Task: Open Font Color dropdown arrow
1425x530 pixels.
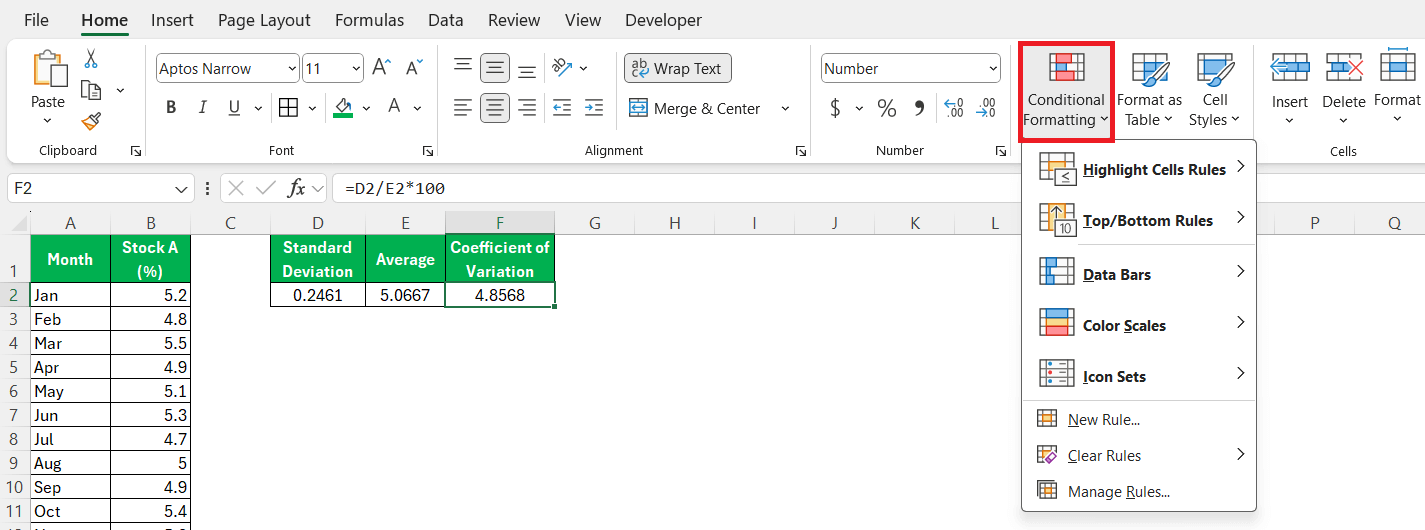Action: click(x=417, y=108)
